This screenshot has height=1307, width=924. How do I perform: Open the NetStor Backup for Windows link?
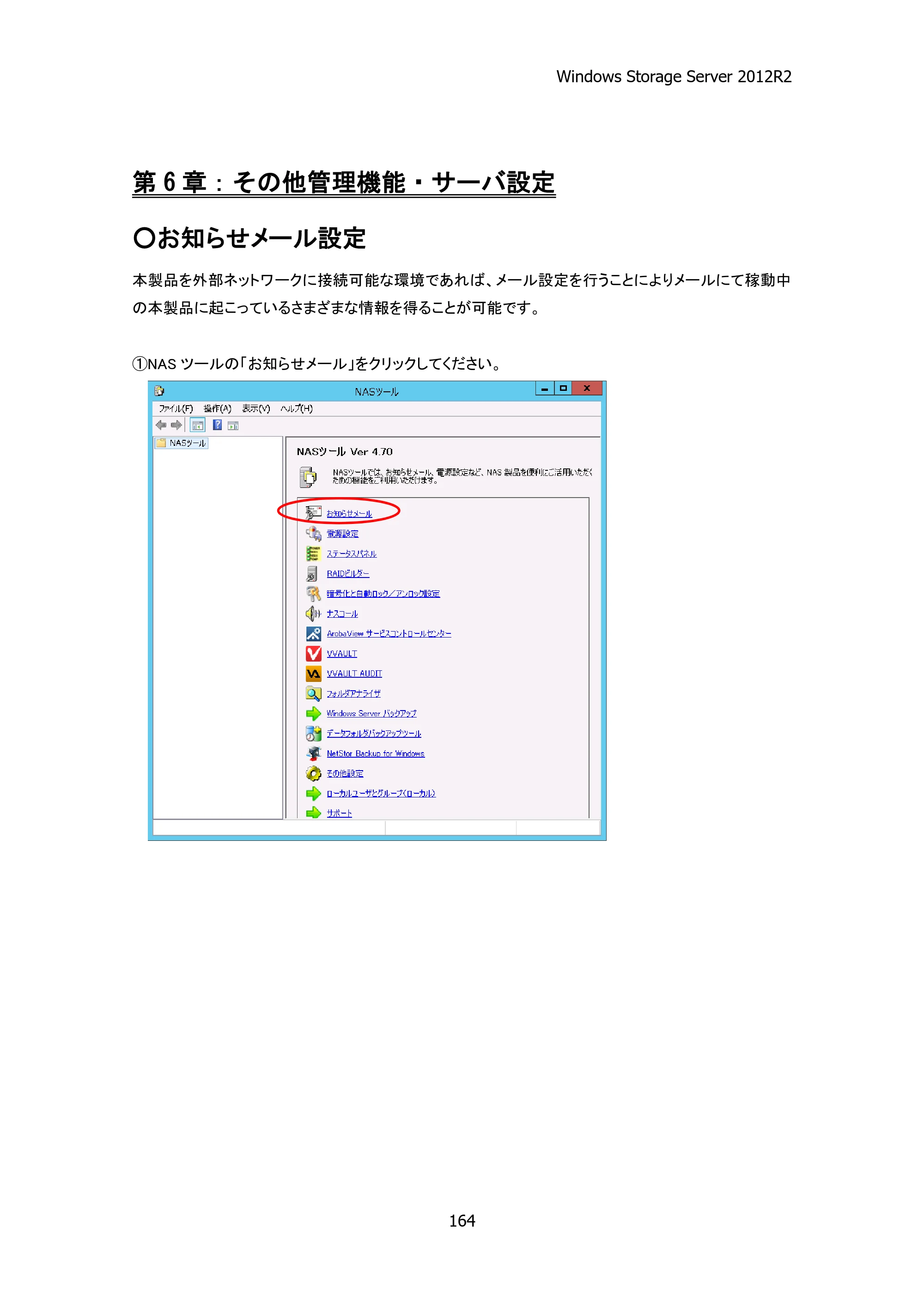[x=376, y=753]
